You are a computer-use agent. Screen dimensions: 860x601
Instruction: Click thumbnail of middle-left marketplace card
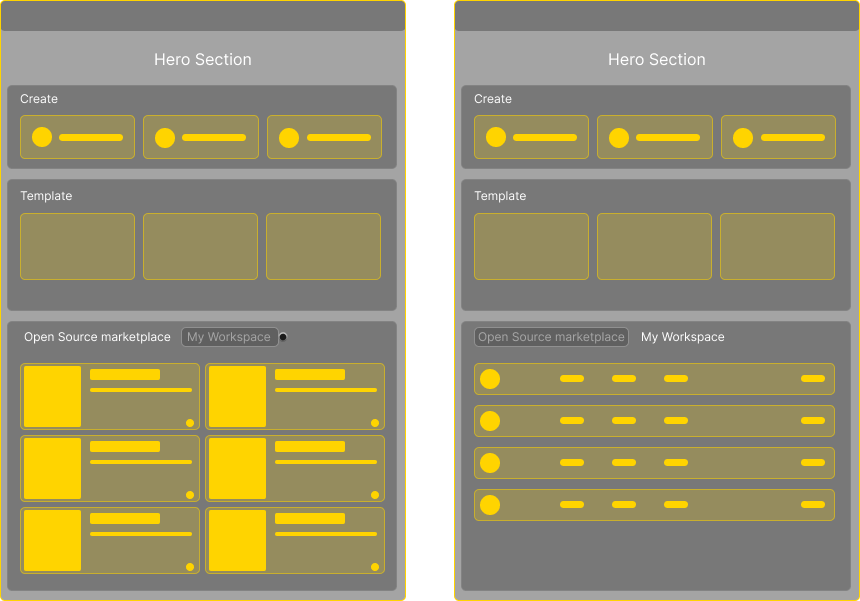pyautogui.click(x=52, y=469)
